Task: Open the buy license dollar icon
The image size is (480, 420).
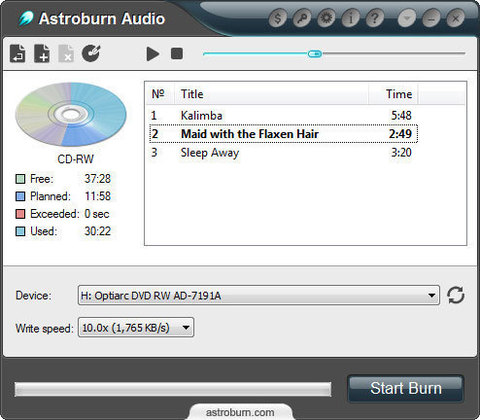Action: 278,18
